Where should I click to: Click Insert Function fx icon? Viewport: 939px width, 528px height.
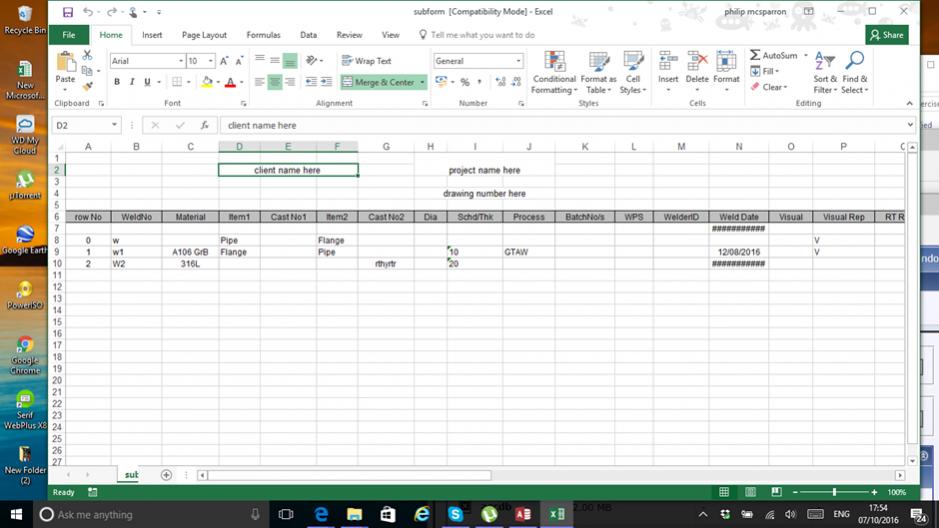tap(205, 125)
